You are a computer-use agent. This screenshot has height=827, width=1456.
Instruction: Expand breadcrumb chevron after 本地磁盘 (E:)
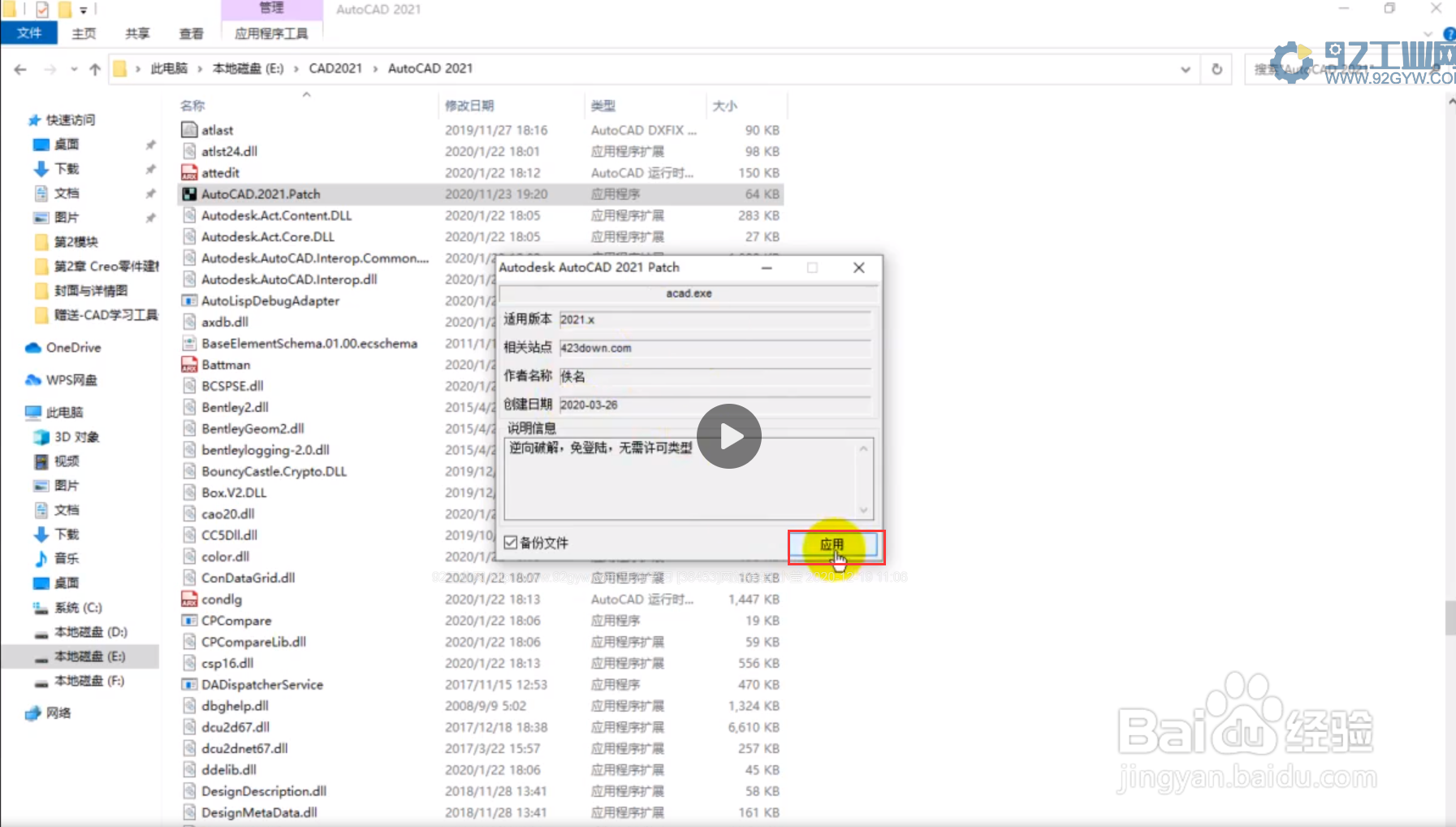pos(296,69)
